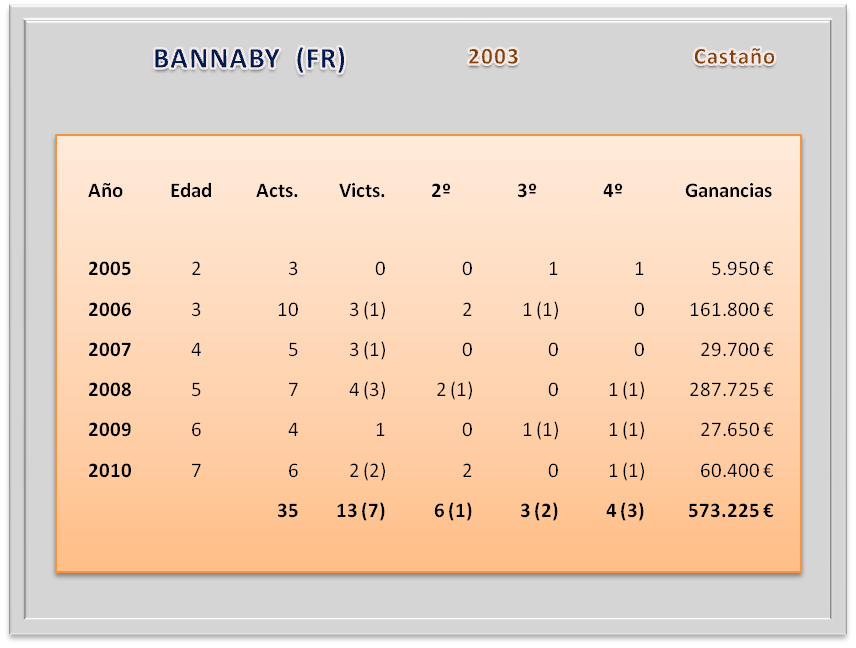This screenshot has width=856, height=648.
Task: Select the 2008 year row label
Action: [x=109, y=390]
